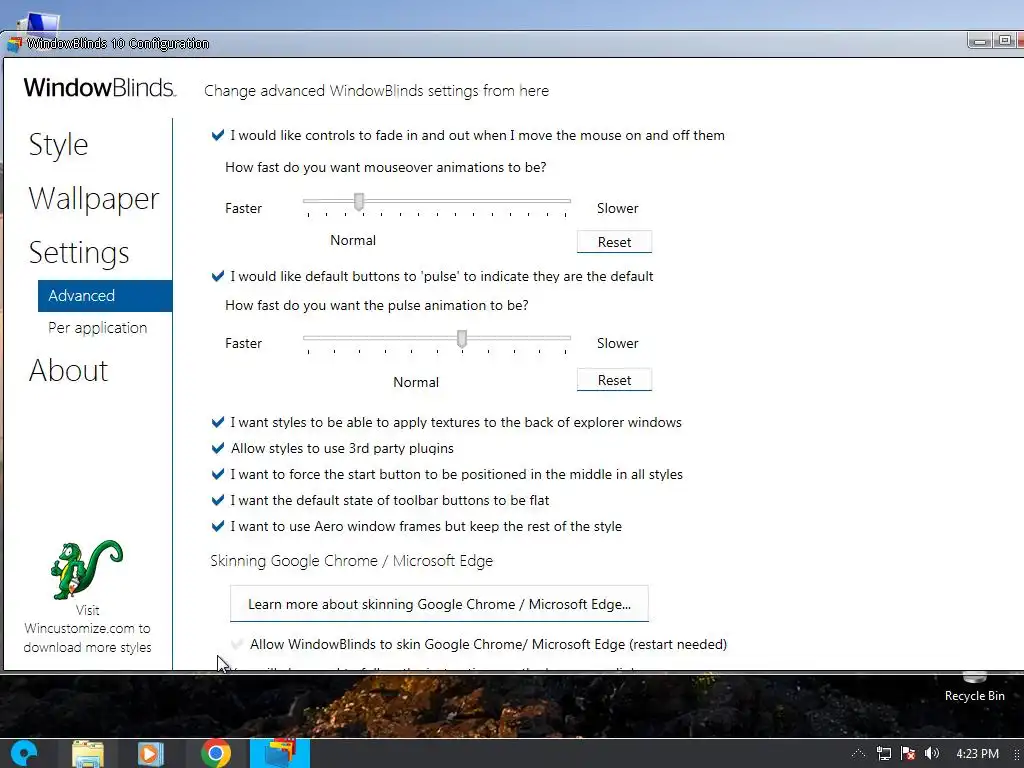Click 'Slower' label of mouseover animation slider
Image resolution: width=1024 pixels, height=768 pixels.
pos(617,208)
